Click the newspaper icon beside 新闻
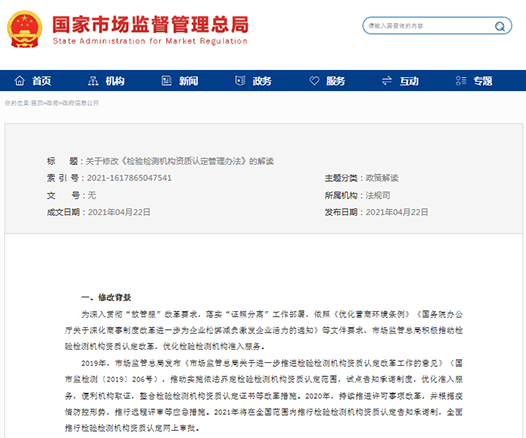The height and width of the screenshot is (438, 526). (166, 80)
